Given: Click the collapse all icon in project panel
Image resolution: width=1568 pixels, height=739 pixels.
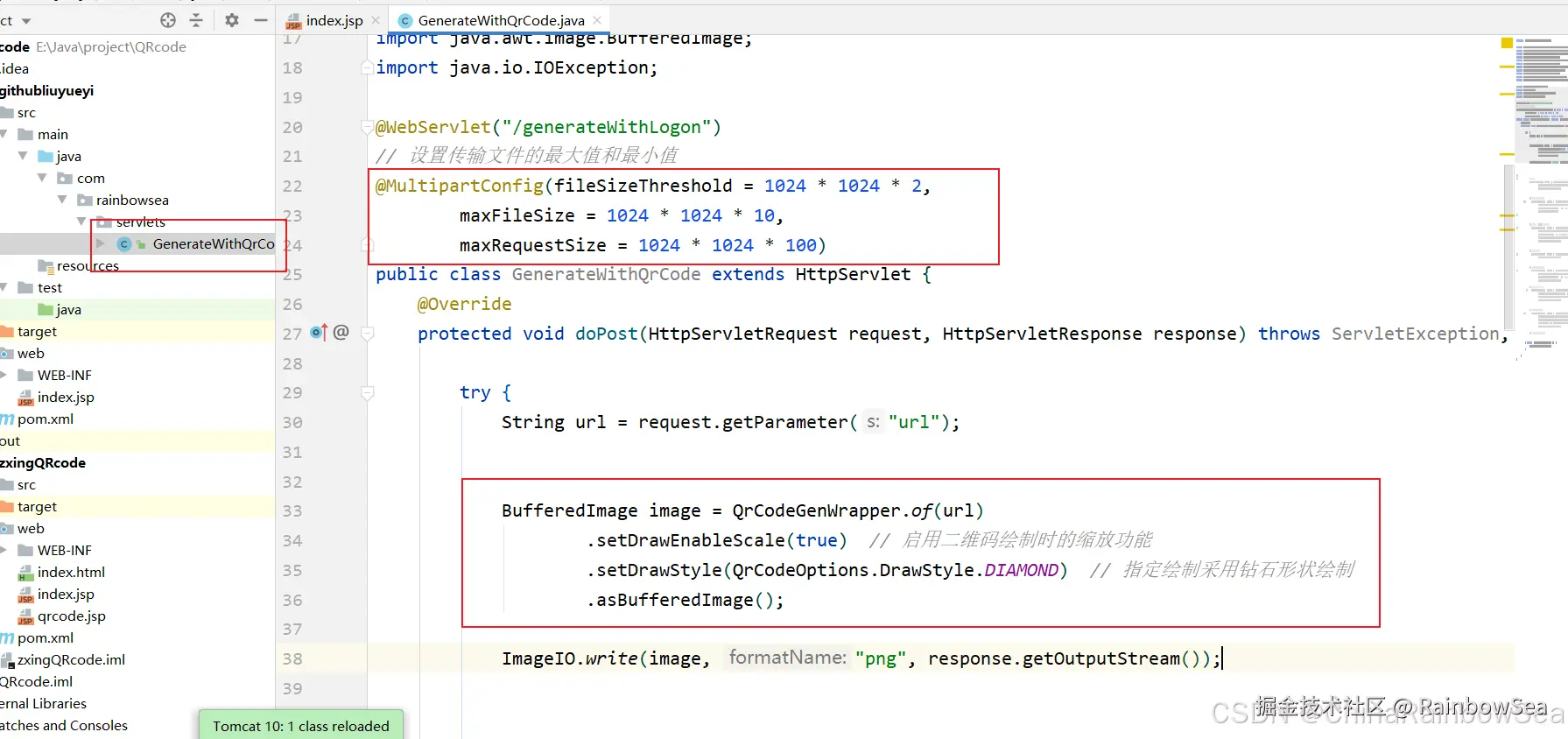Looking at the screenshot, I should [x=196, y=20].
